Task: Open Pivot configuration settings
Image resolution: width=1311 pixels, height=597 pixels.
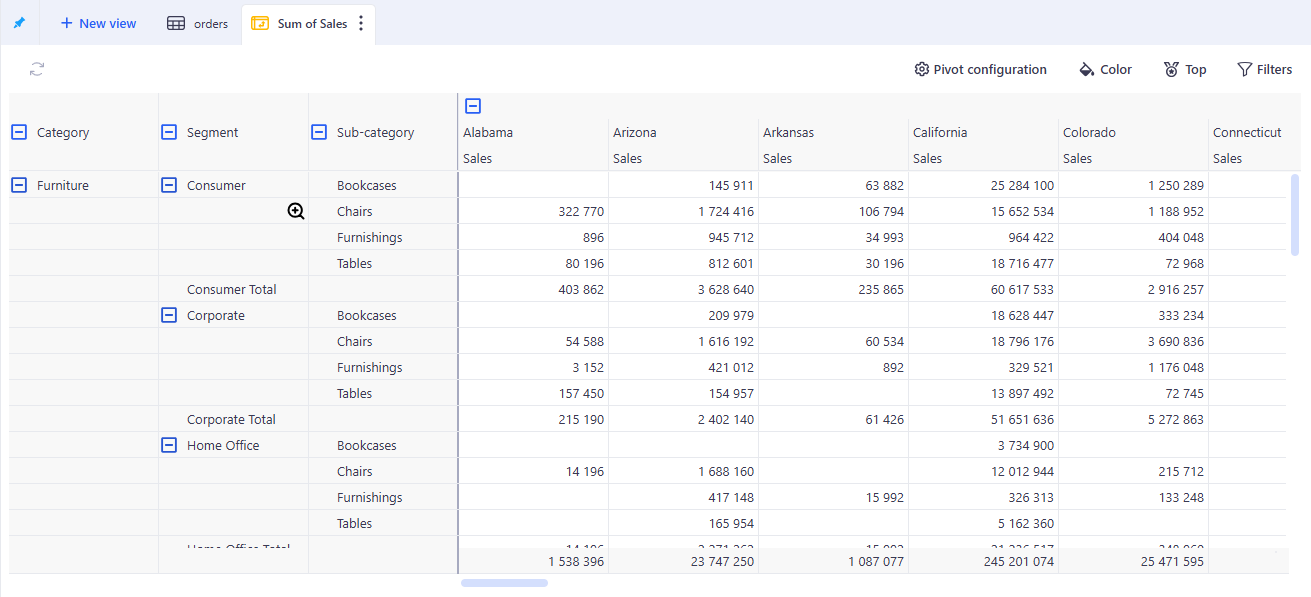Action: [980, 69]
